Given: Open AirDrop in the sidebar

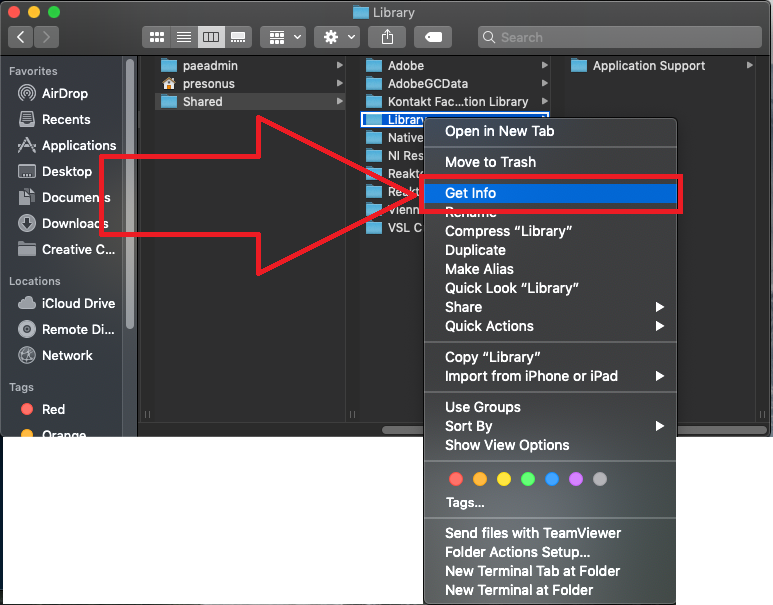Looking at the screenshot, I should (x=65, y=93).
